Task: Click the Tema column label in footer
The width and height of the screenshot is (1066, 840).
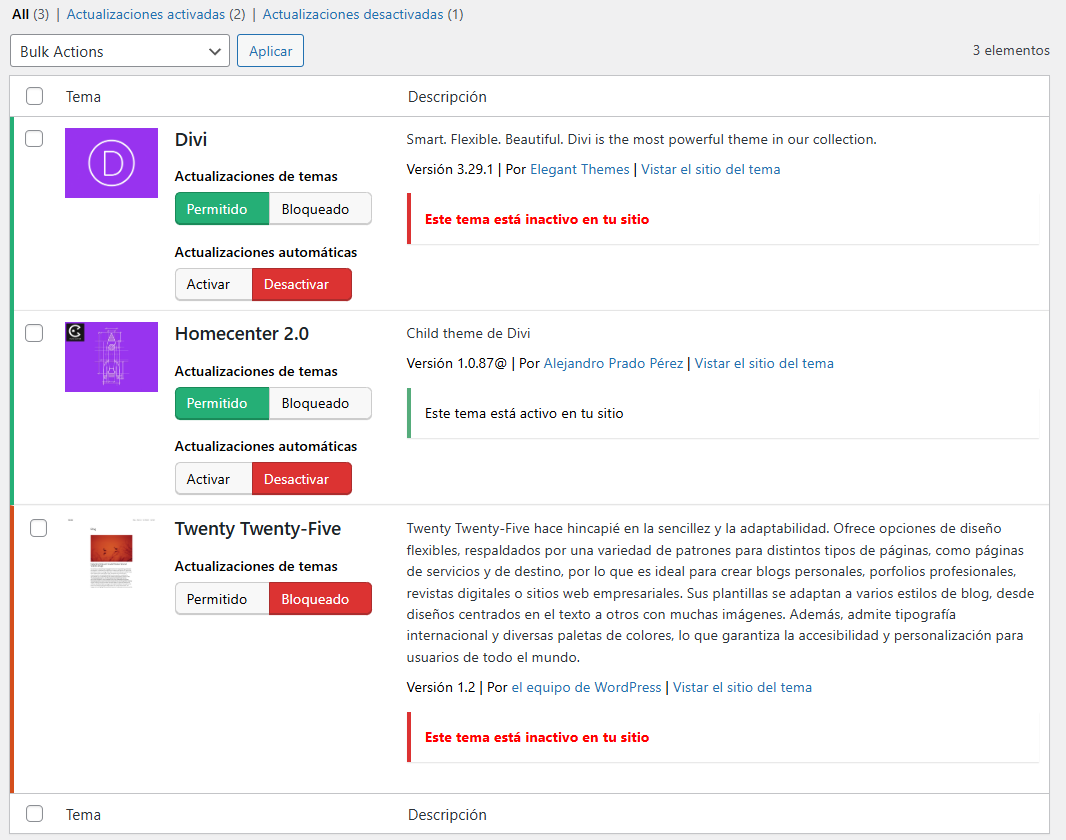Action: (83, 814)
